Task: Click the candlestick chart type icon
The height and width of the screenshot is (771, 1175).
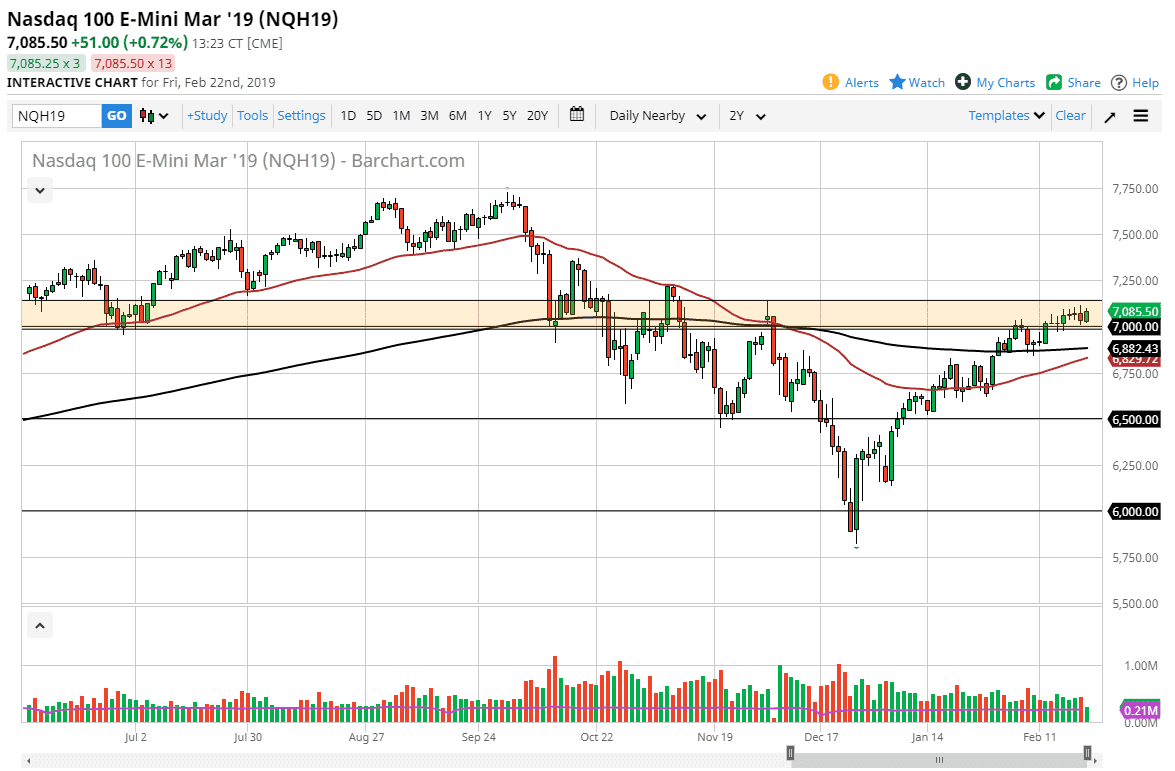Action: pos(148,115)
